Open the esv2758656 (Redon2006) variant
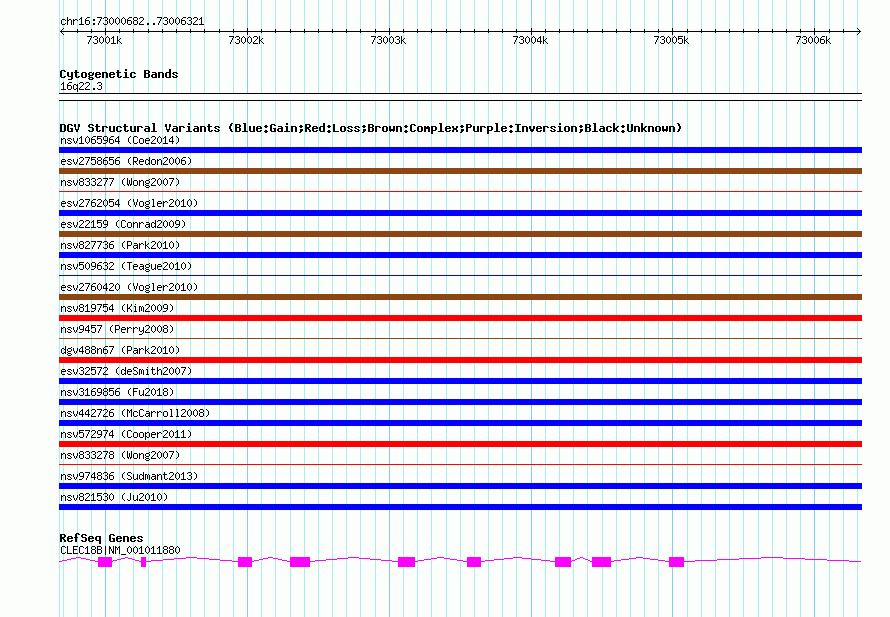This screenshot has height=617, width=890. pos(126,161)
